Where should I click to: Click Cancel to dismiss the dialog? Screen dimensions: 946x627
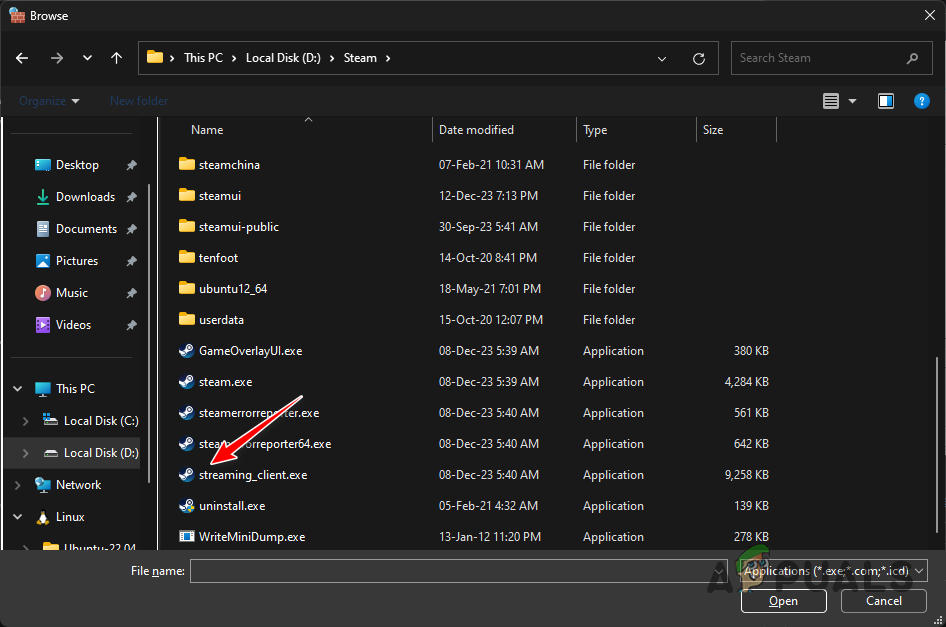click(883, 601)
